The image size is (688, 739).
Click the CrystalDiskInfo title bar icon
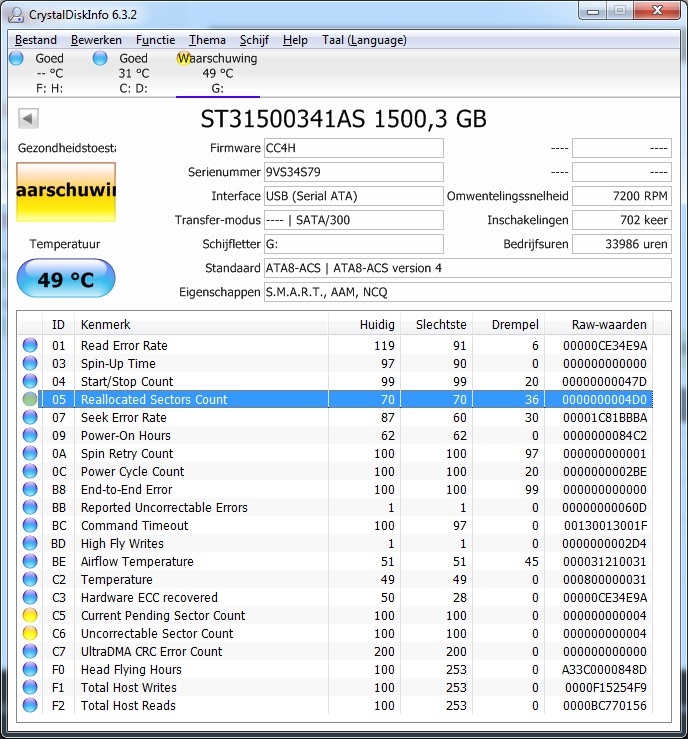[16, 15]
